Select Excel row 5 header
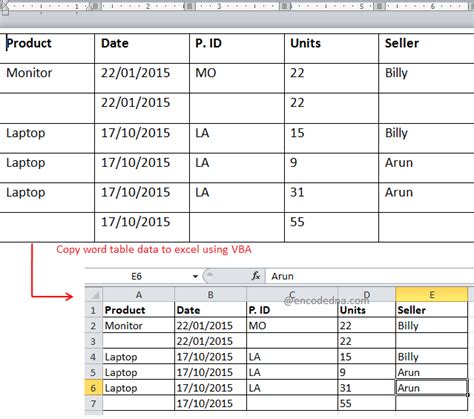The image size is (474, 419). click(x=93, y=372)
